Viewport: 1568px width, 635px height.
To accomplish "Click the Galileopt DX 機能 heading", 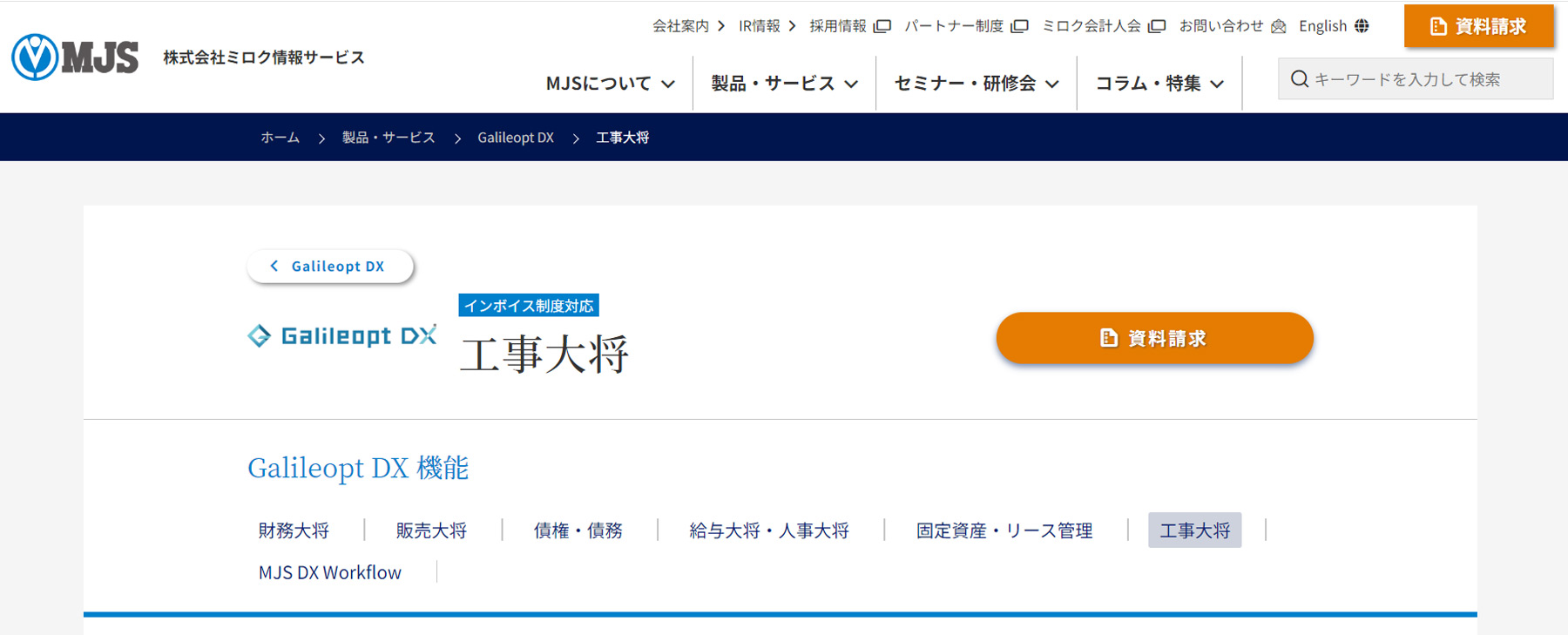I will point(358,468).
